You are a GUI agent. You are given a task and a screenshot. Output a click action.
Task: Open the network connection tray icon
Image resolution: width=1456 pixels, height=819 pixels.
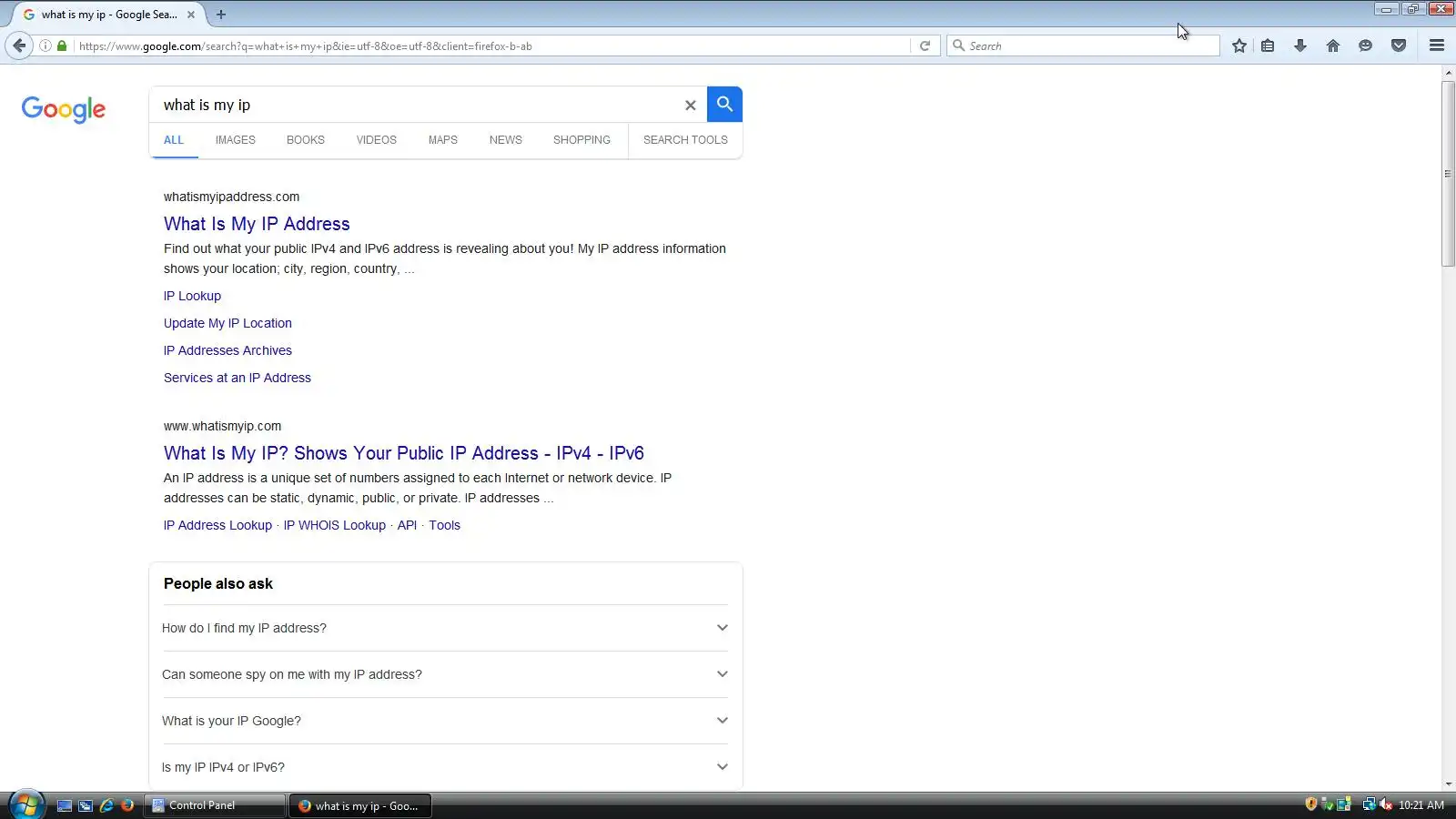point(1369,804)
